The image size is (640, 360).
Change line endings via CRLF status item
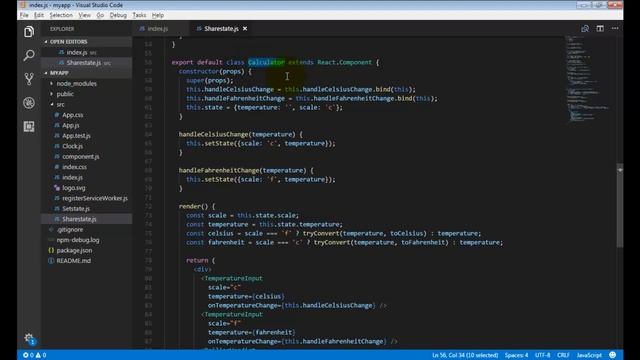tap(563, 355)
